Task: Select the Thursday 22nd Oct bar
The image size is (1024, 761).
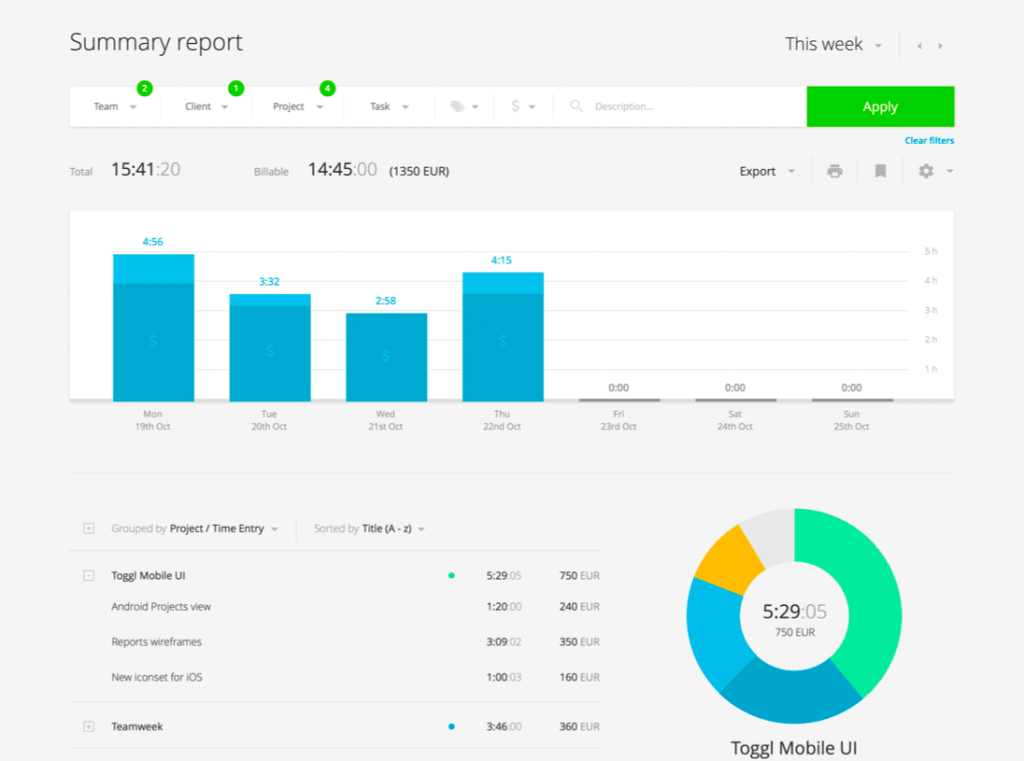Action: coord(503,336)
